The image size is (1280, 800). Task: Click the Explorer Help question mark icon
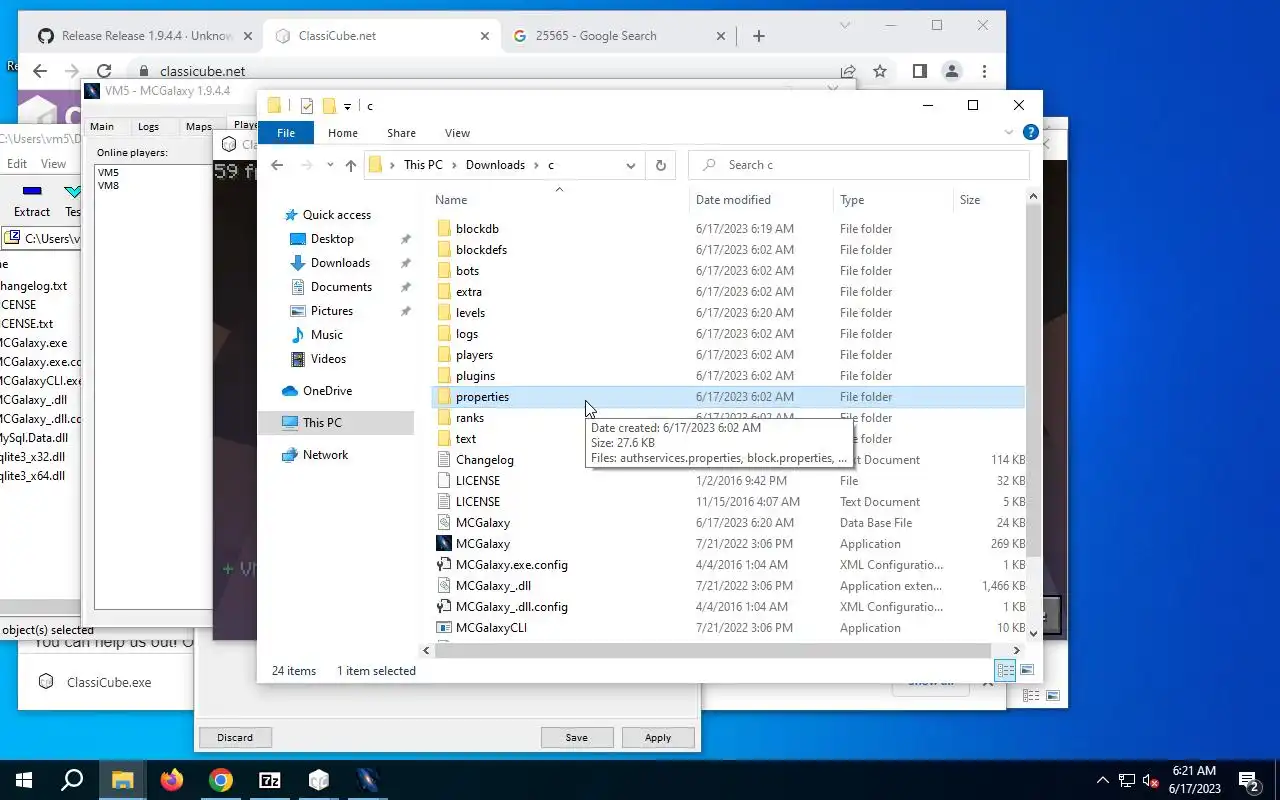(1031, 132)
